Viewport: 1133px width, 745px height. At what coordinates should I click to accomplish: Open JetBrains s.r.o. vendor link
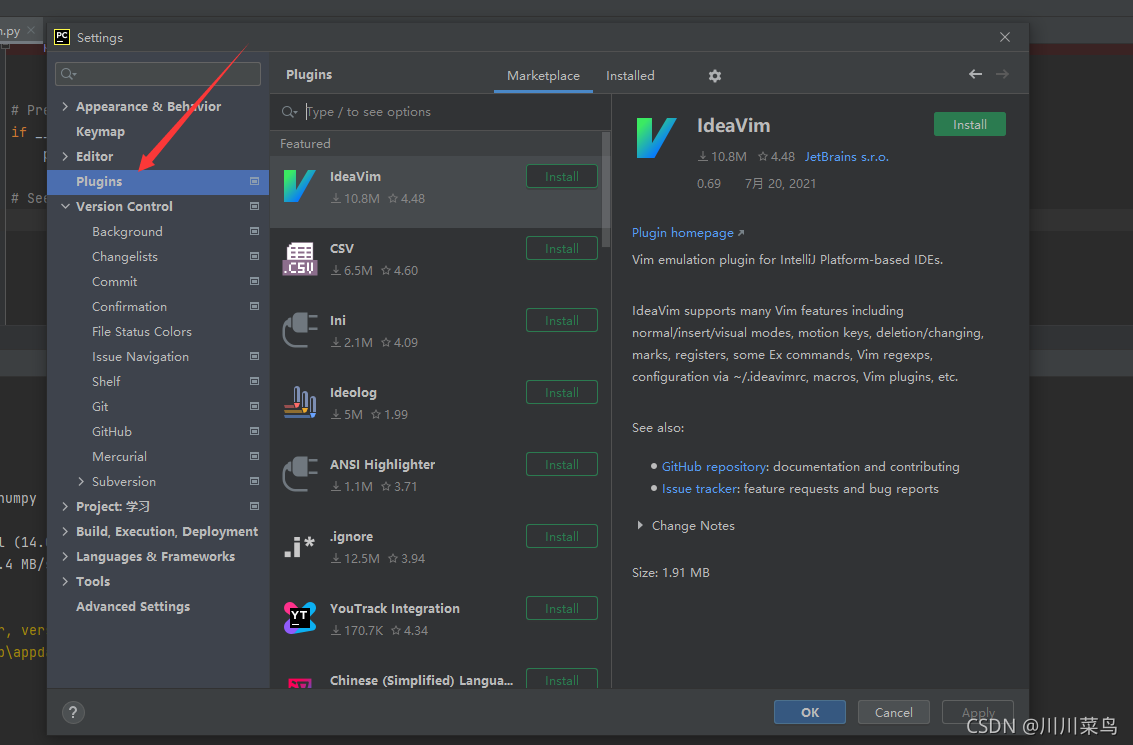pos(847,157)
